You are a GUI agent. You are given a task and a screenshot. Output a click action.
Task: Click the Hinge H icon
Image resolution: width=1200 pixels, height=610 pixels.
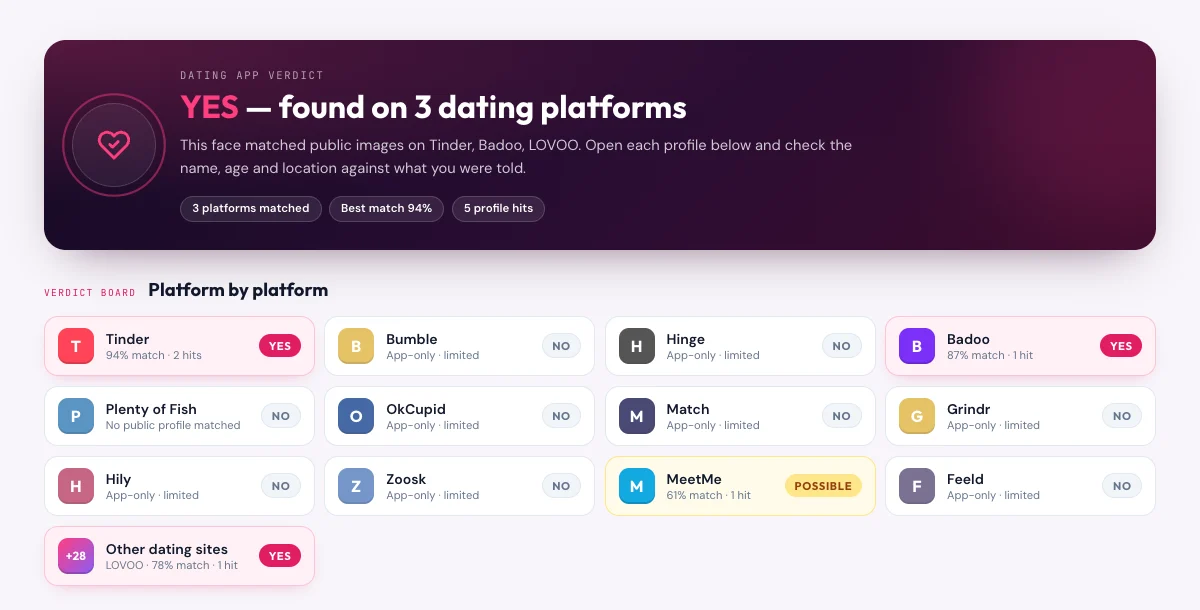637,346
